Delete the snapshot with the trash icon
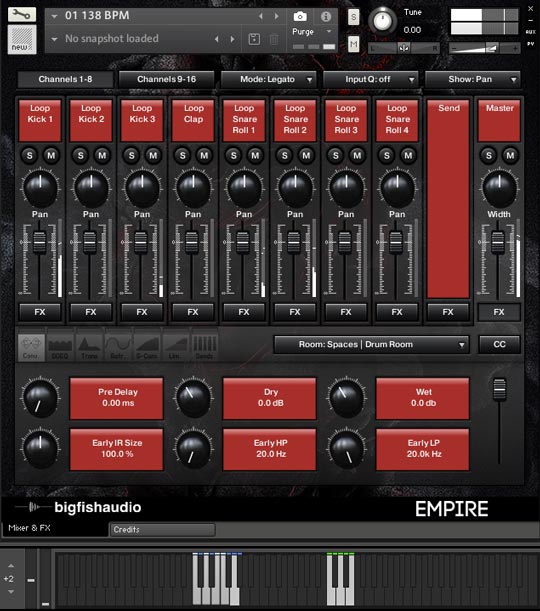 click(274, 39)
